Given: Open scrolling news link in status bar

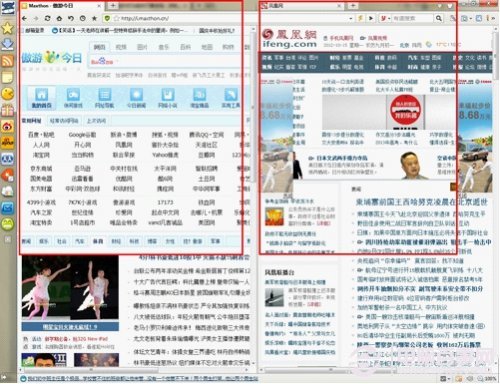Looking at the screenshot, I should (143, 379).
